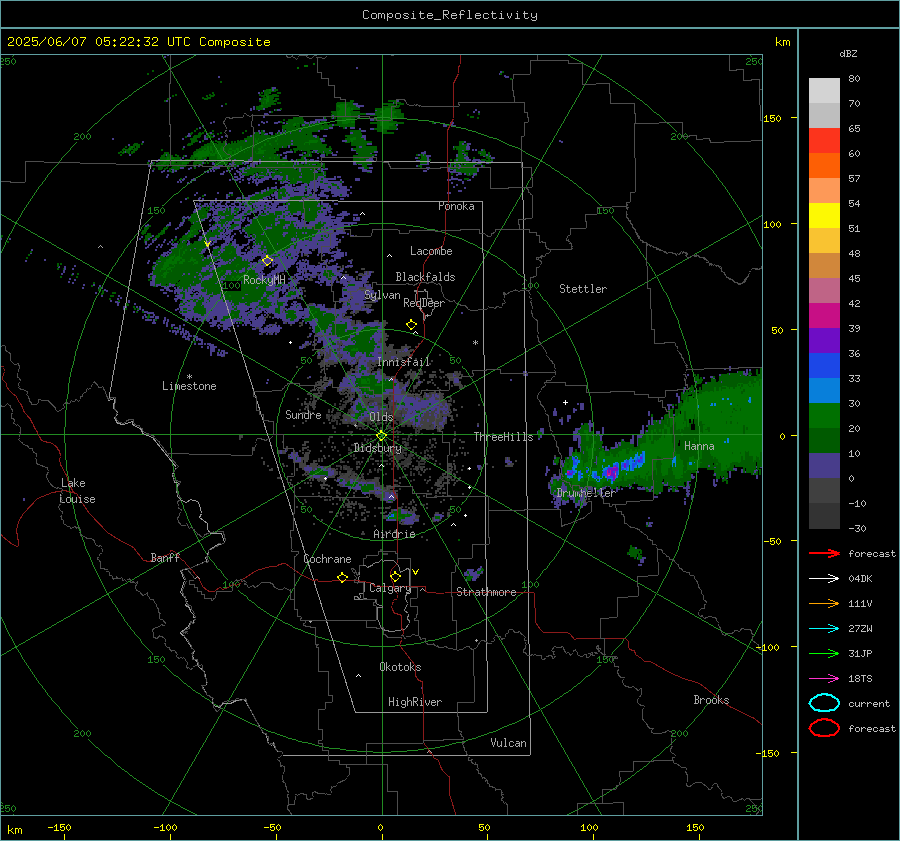
Task: Click the small green echo southeast of Drumheller
Action: pos(635,553)
